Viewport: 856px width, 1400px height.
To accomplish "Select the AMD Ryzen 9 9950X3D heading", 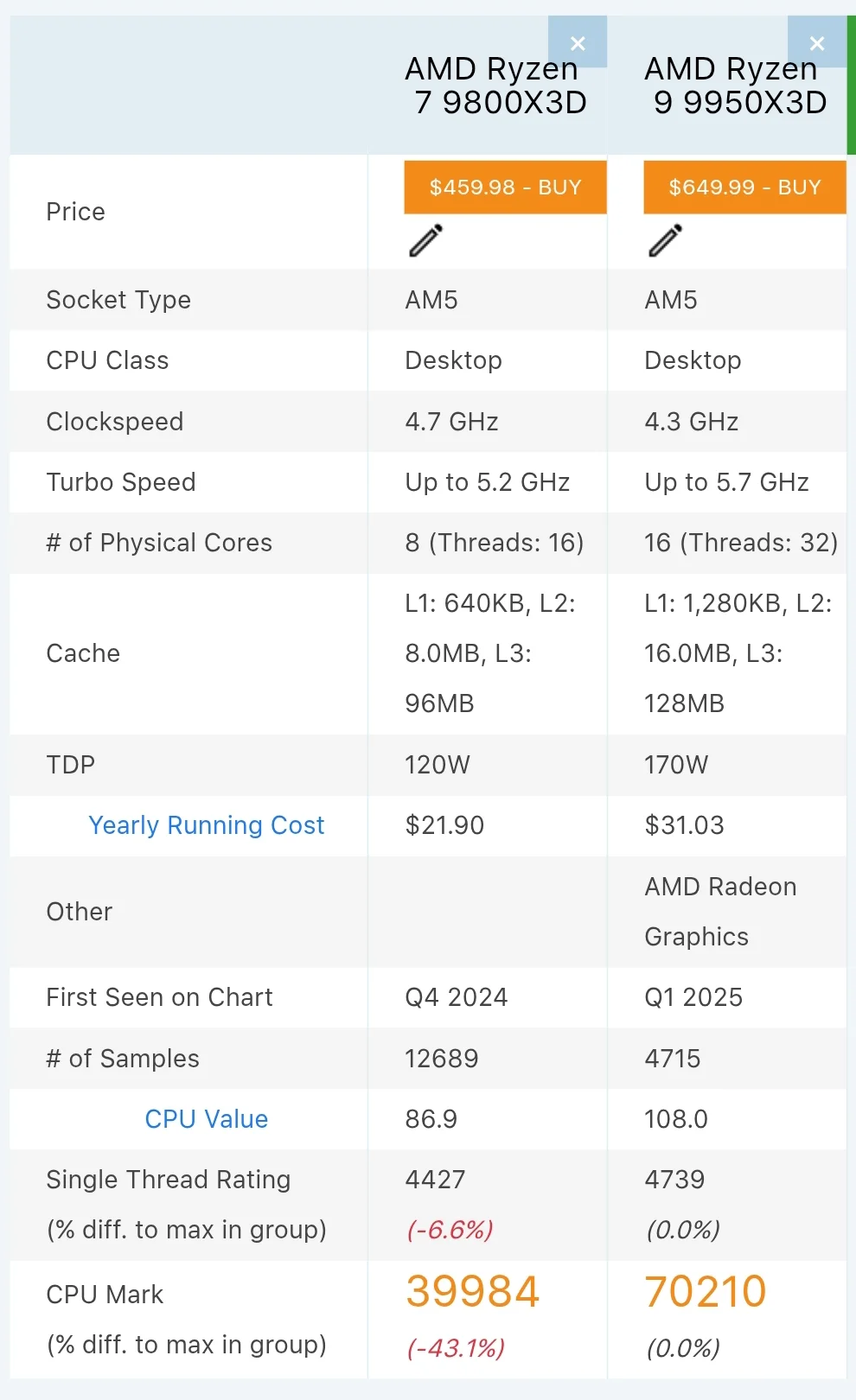I will 735,86.
